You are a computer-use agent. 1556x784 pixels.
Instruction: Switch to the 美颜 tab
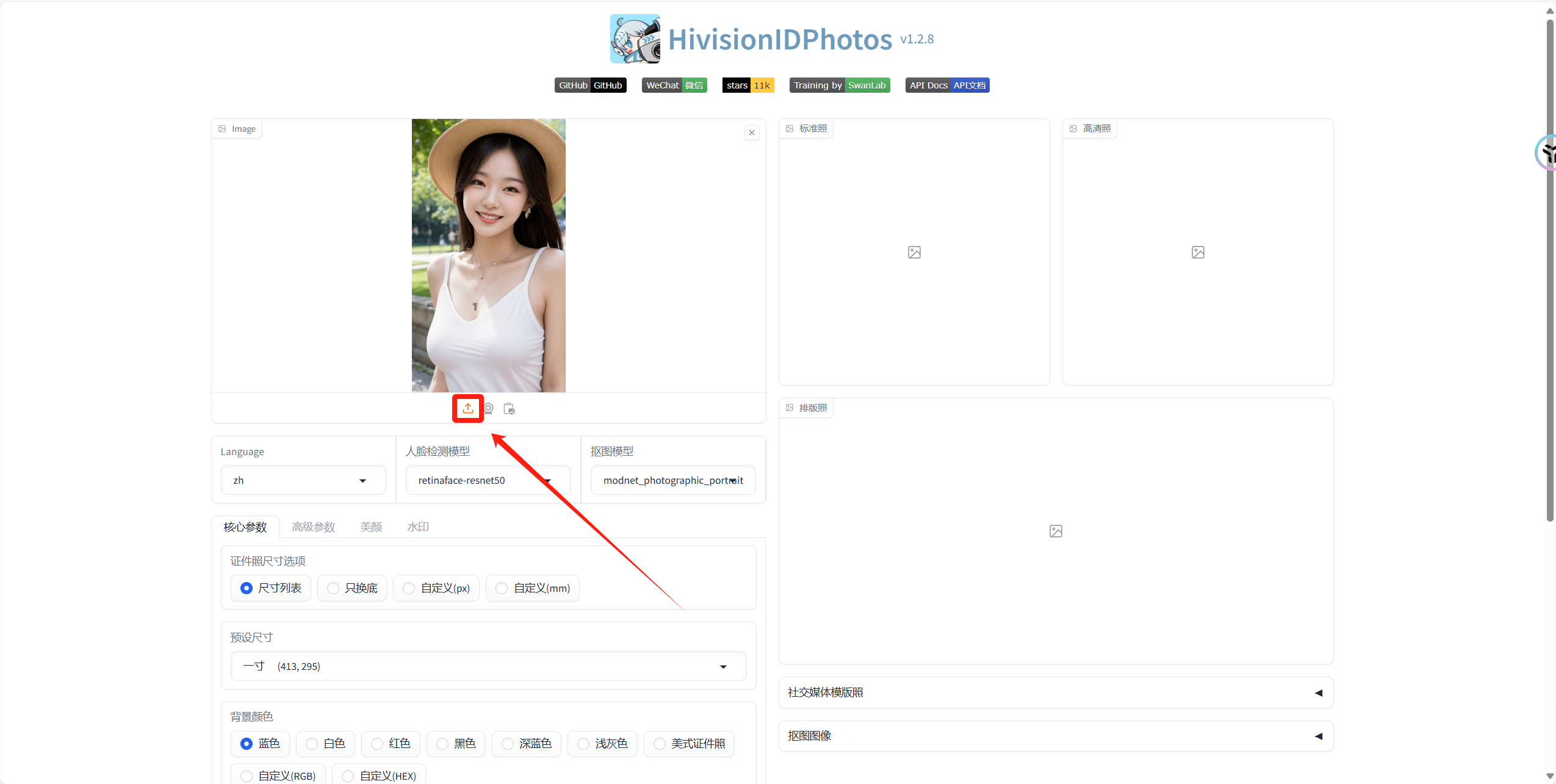[371, 527]
